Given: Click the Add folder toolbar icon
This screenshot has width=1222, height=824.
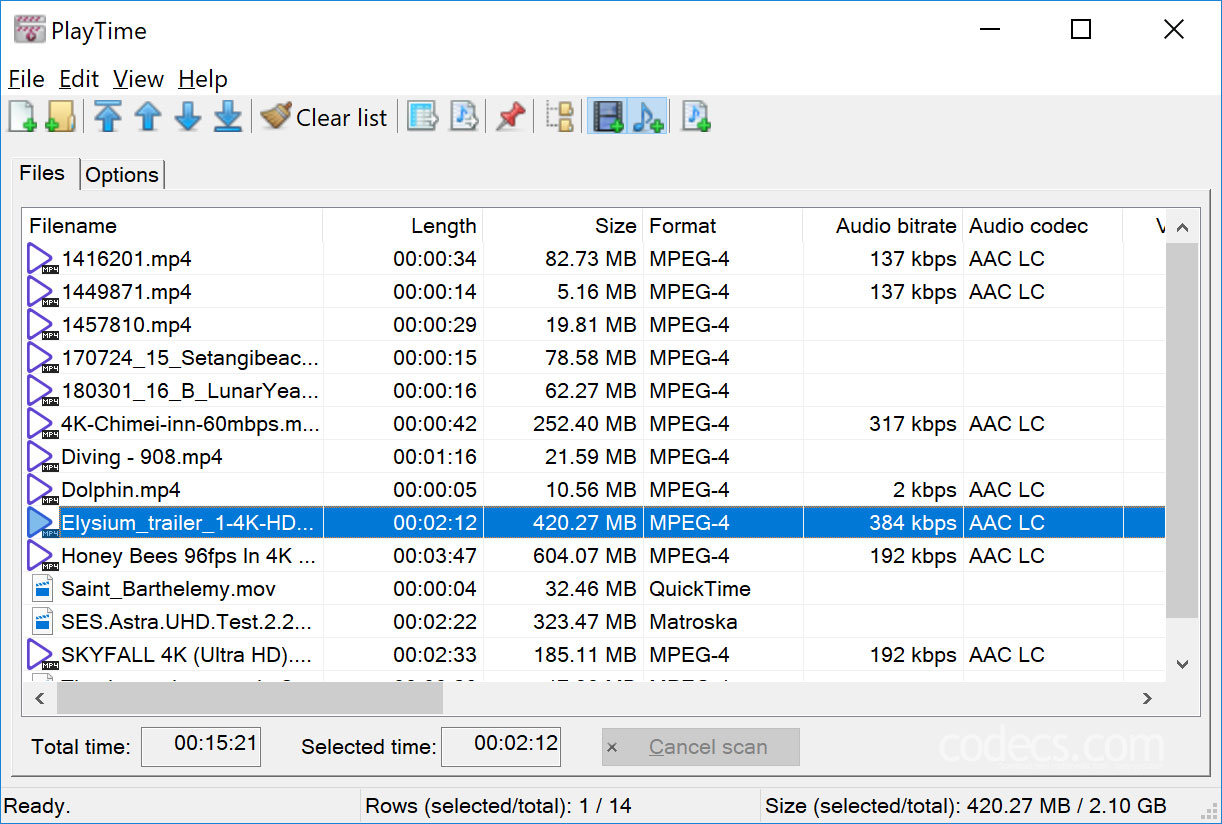Looking at the screenshot, I should [x=60, y=117].
